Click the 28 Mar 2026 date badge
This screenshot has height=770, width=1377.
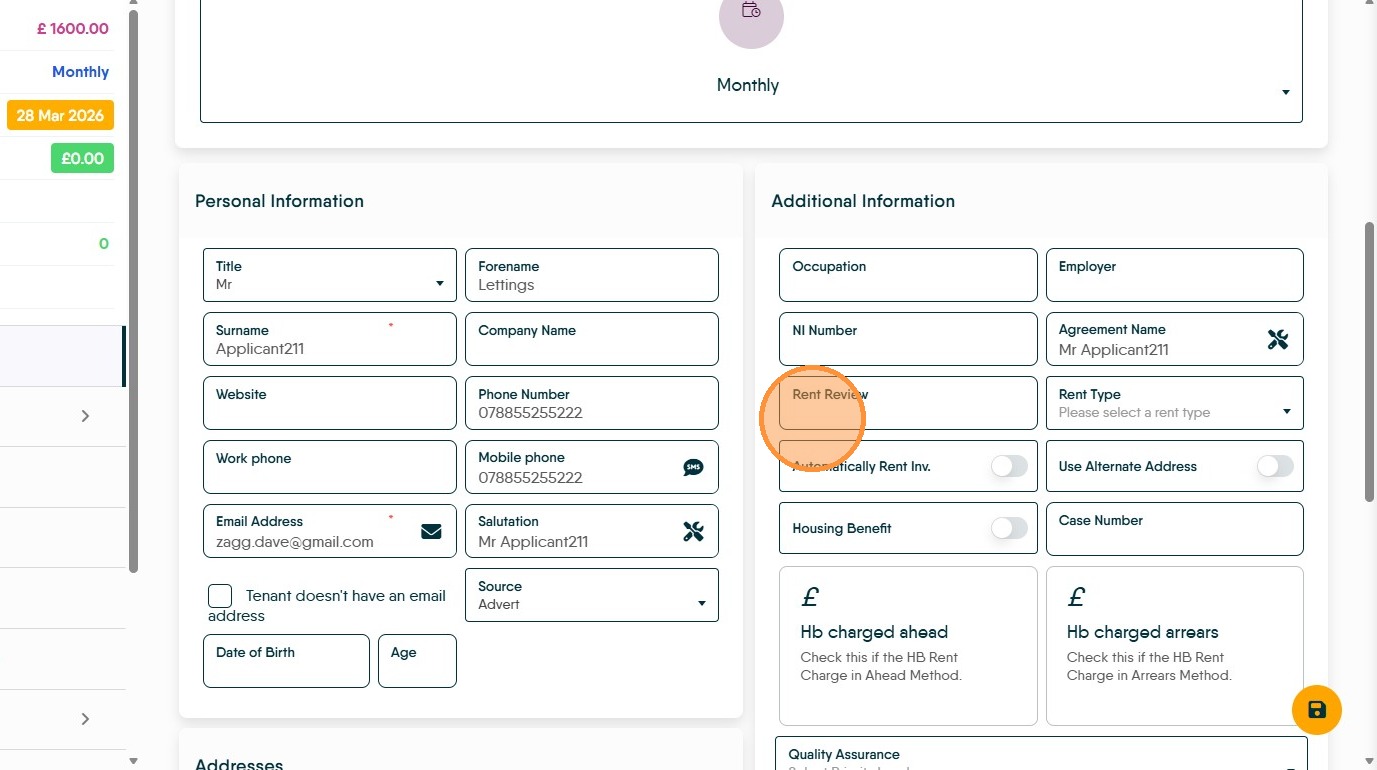pos(60,115)
